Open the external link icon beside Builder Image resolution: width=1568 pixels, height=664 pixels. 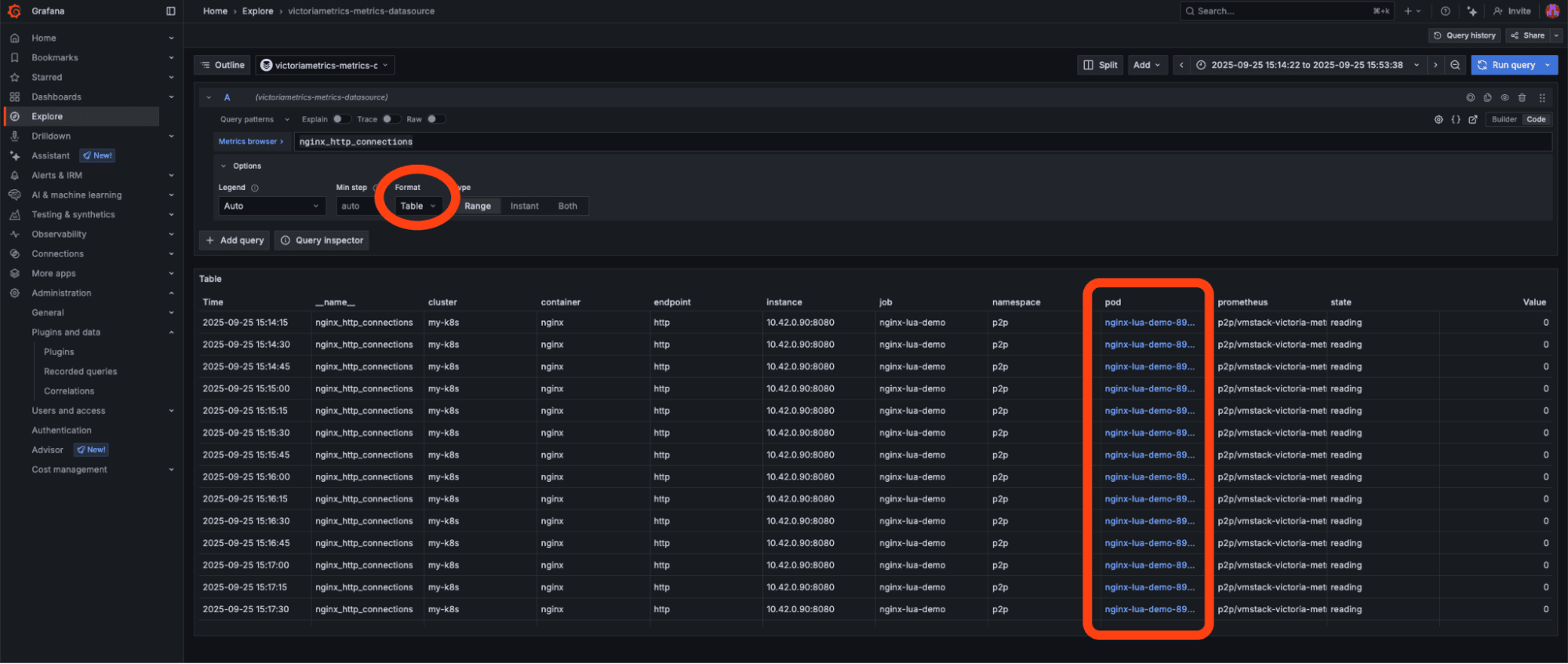tap(1473, 119)
